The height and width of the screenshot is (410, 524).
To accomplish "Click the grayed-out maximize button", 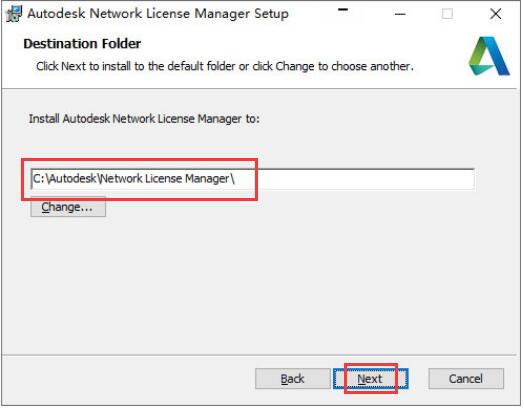I will coord(449,14).
